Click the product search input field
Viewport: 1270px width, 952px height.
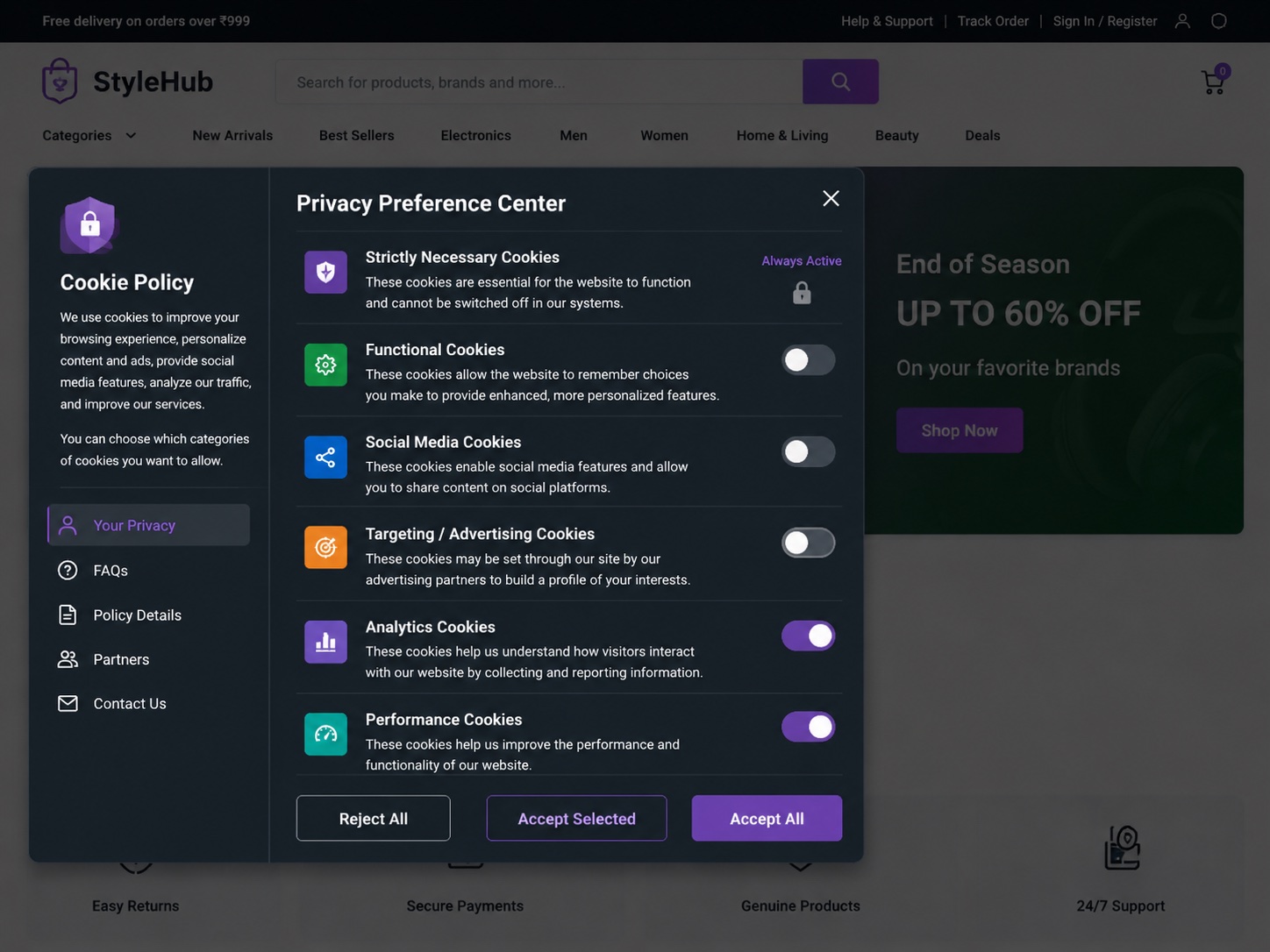(x=539, y=82)
